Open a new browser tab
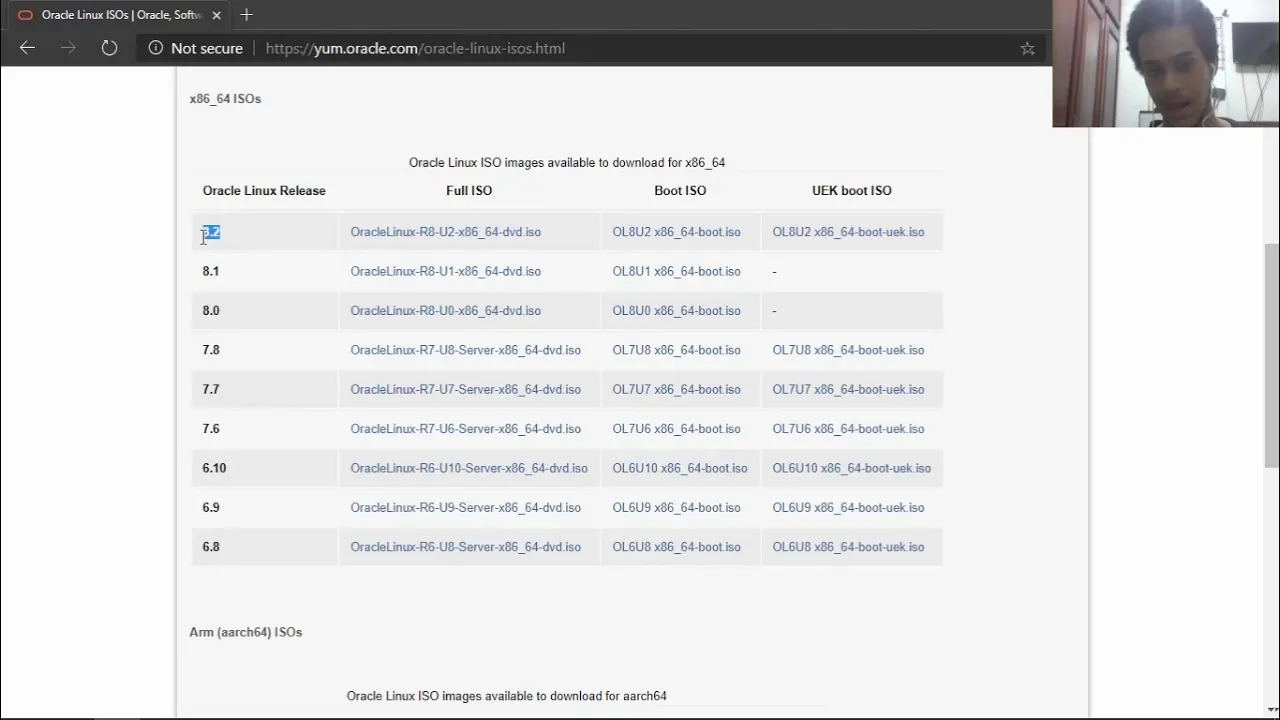Image resolution: width=1280 pixels, height=720 pixels. (x=246, y=15)
